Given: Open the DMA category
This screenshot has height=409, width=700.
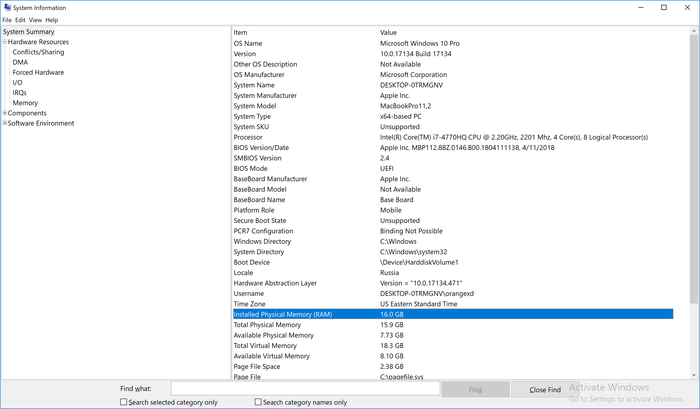Looking at the screenshot, I should [x=20, y=63].
